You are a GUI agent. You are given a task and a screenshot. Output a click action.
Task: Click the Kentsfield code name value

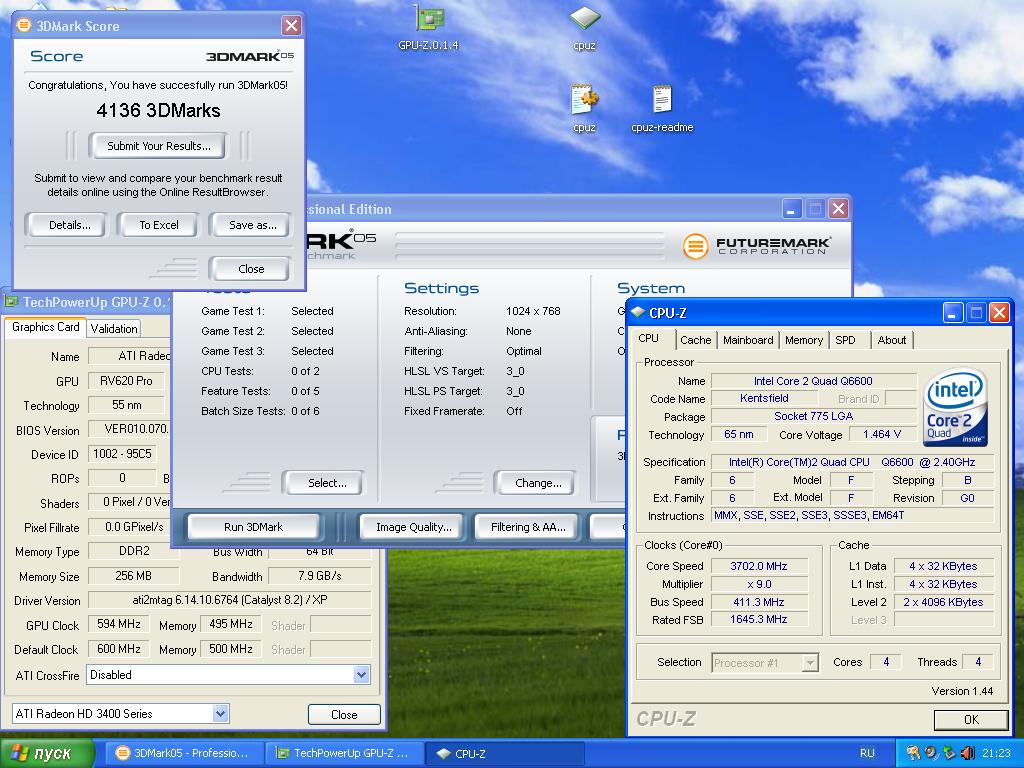pos(764,398)
